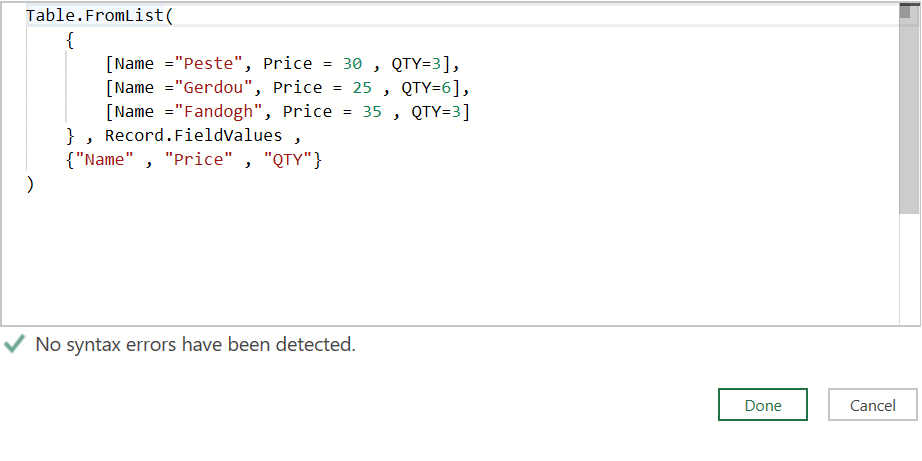The image size is (922, 461).
Task: Click the "QTY" column name string
Action: coord(287,160)
